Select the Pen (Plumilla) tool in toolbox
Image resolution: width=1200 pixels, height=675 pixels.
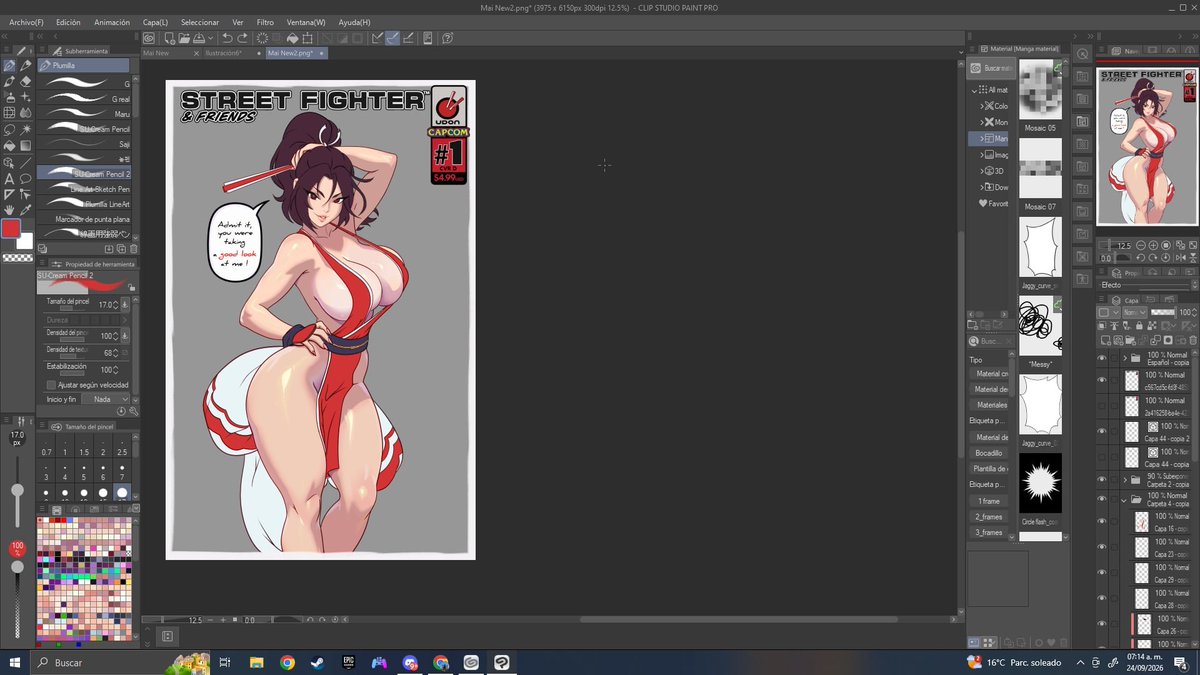[9, 65]
